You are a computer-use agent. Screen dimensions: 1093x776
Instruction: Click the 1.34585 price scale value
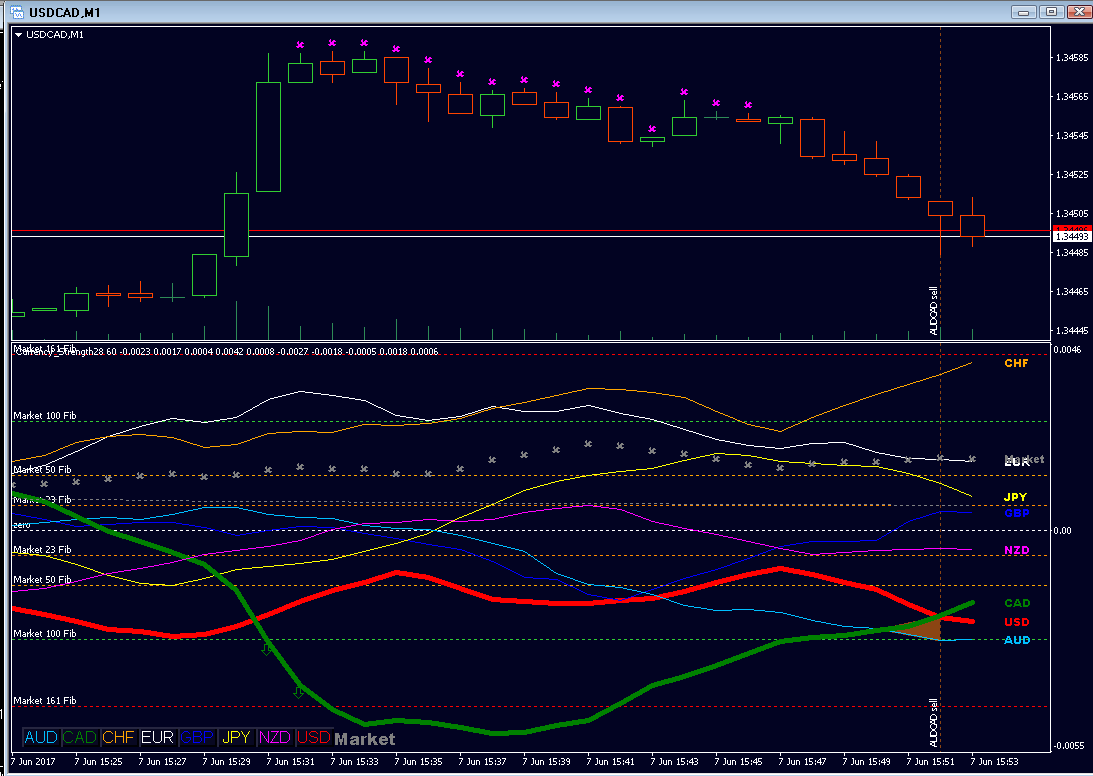[1071, 57]
